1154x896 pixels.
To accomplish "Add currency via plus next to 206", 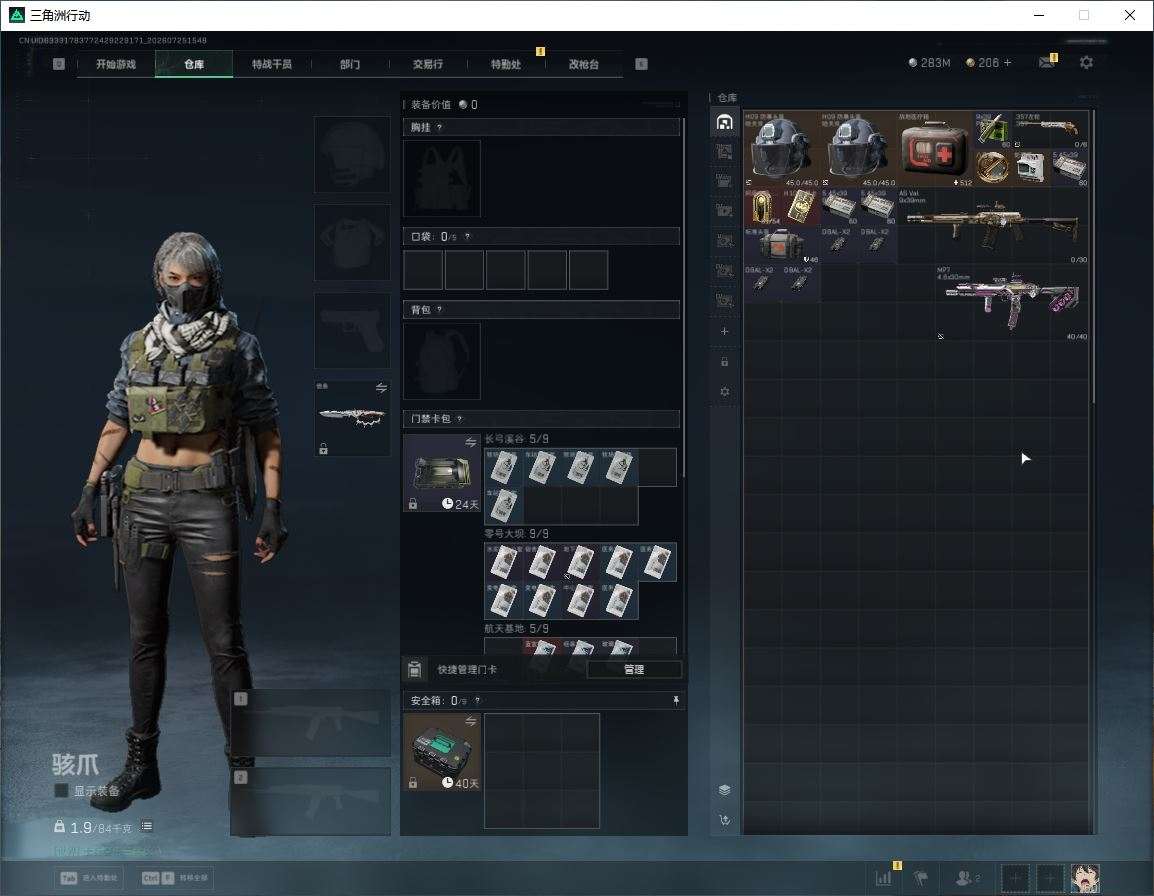I will coord(1008,63).
